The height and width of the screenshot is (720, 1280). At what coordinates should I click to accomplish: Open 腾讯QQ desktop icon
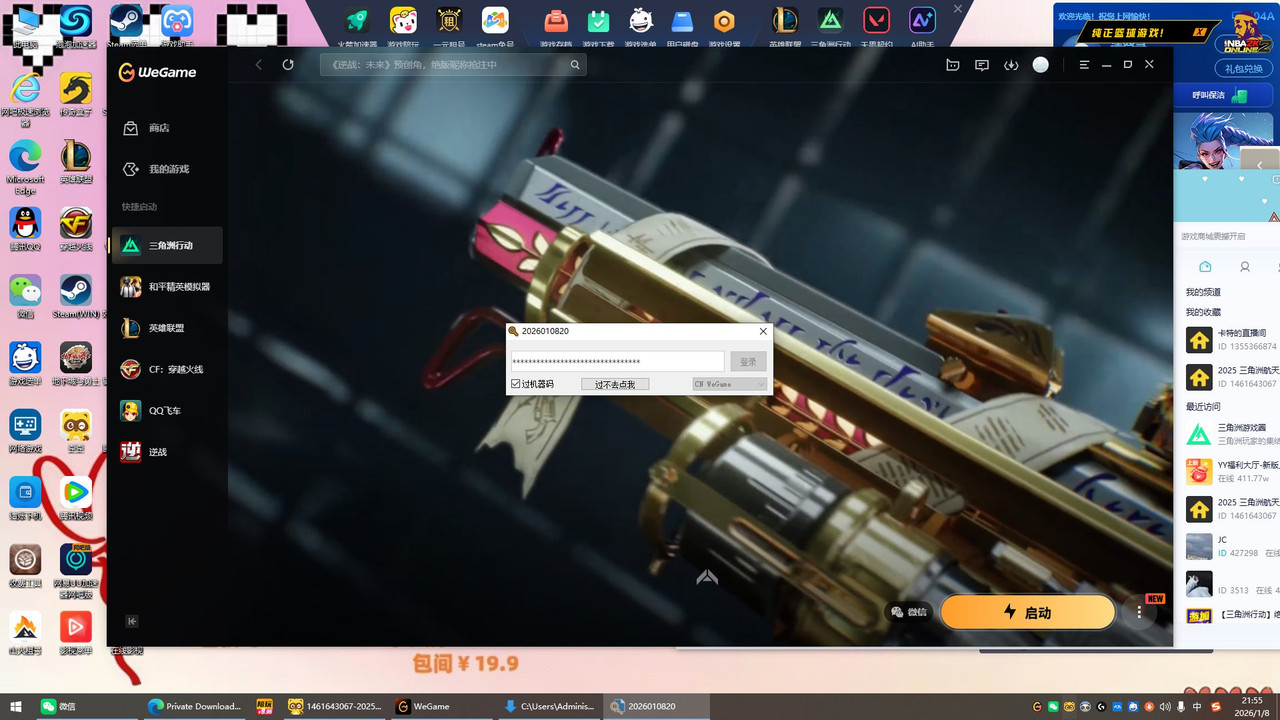click(x=25, y=229)
